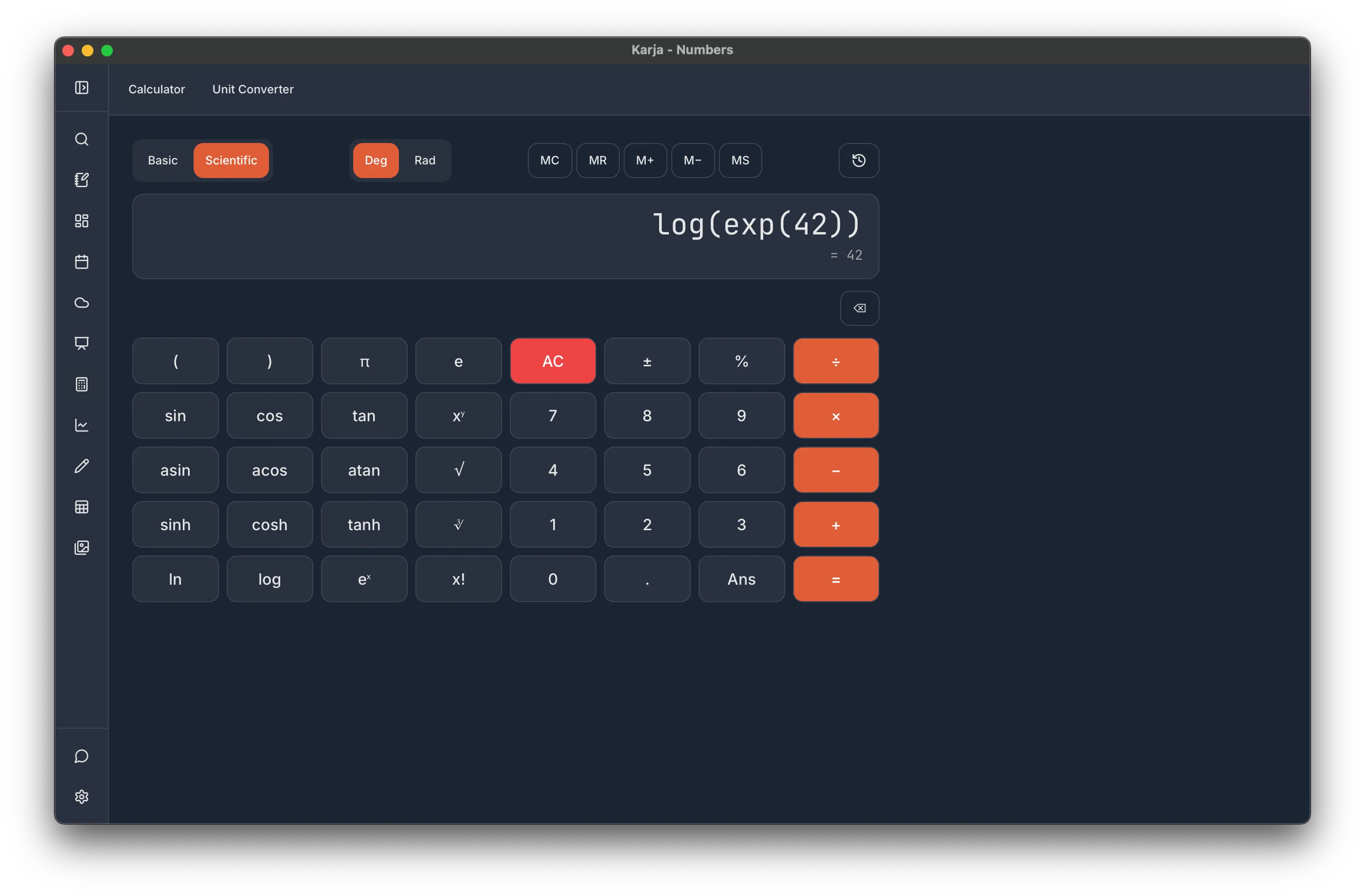Click the cosh function key

pyautogui.click(x=269, y=525)
